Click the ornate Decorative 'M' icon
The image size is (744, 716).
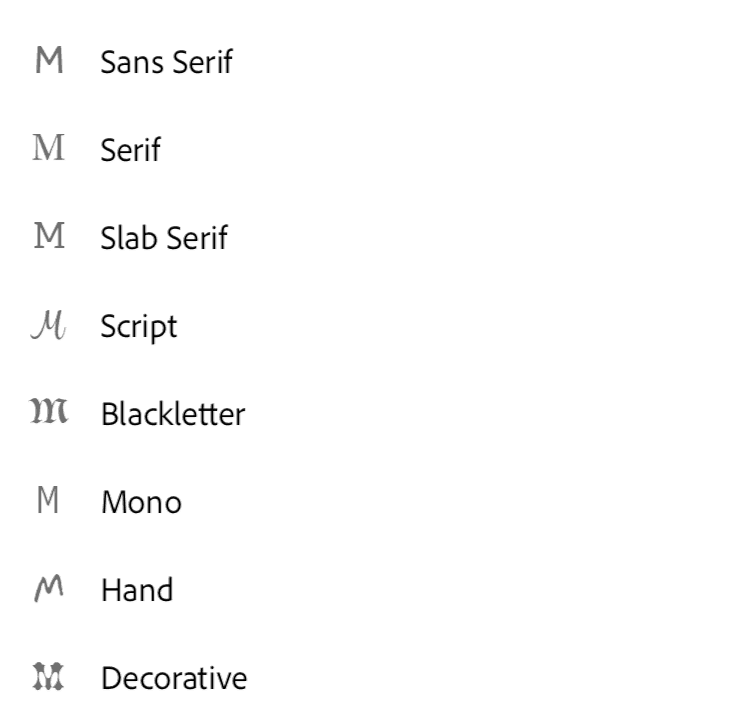(49, 678)
